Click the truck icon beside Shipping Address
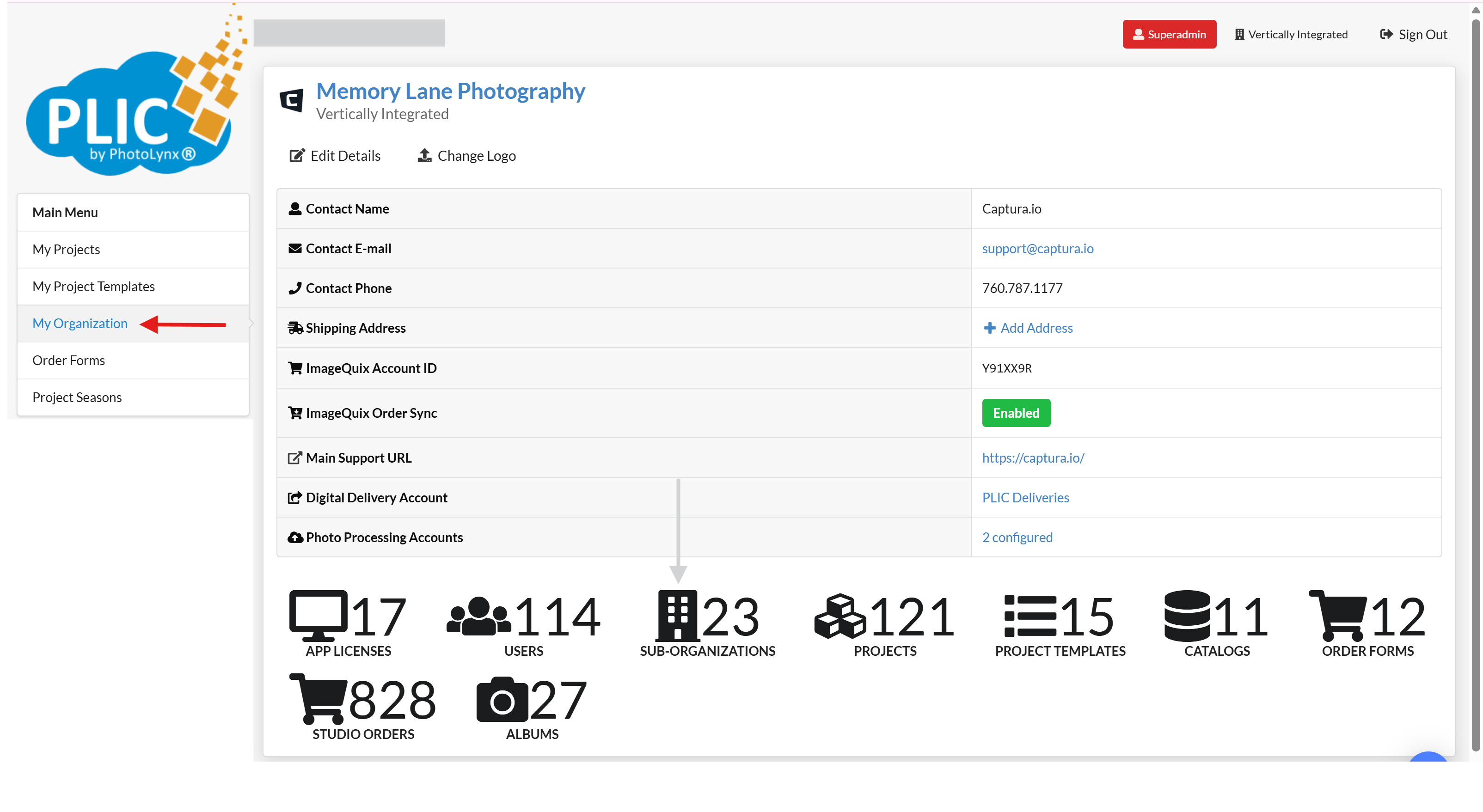 [295, 328]
